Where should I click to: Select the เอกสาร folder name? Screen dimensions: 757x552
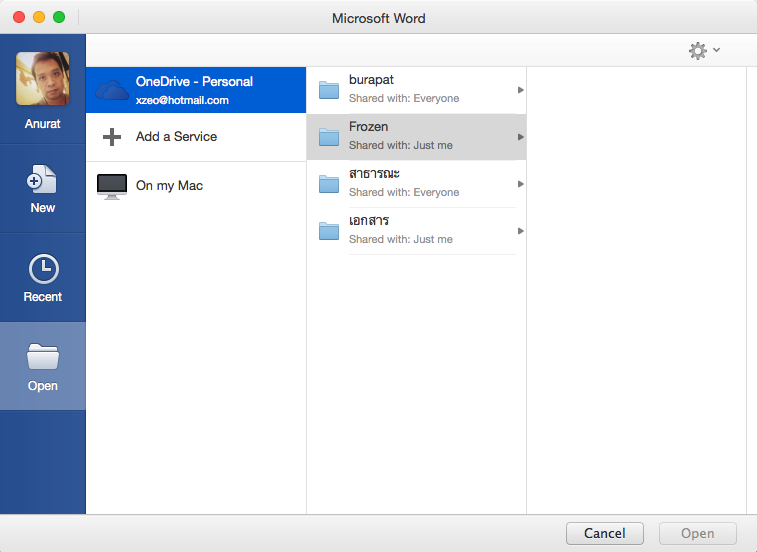(x=369, y=220)
